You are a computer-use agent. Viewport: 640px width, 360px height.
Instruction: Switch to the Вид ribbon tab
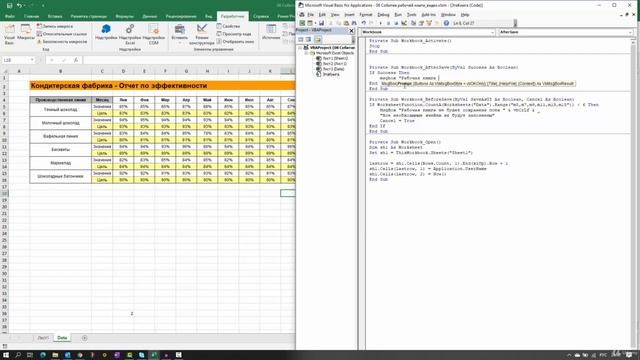209,16
